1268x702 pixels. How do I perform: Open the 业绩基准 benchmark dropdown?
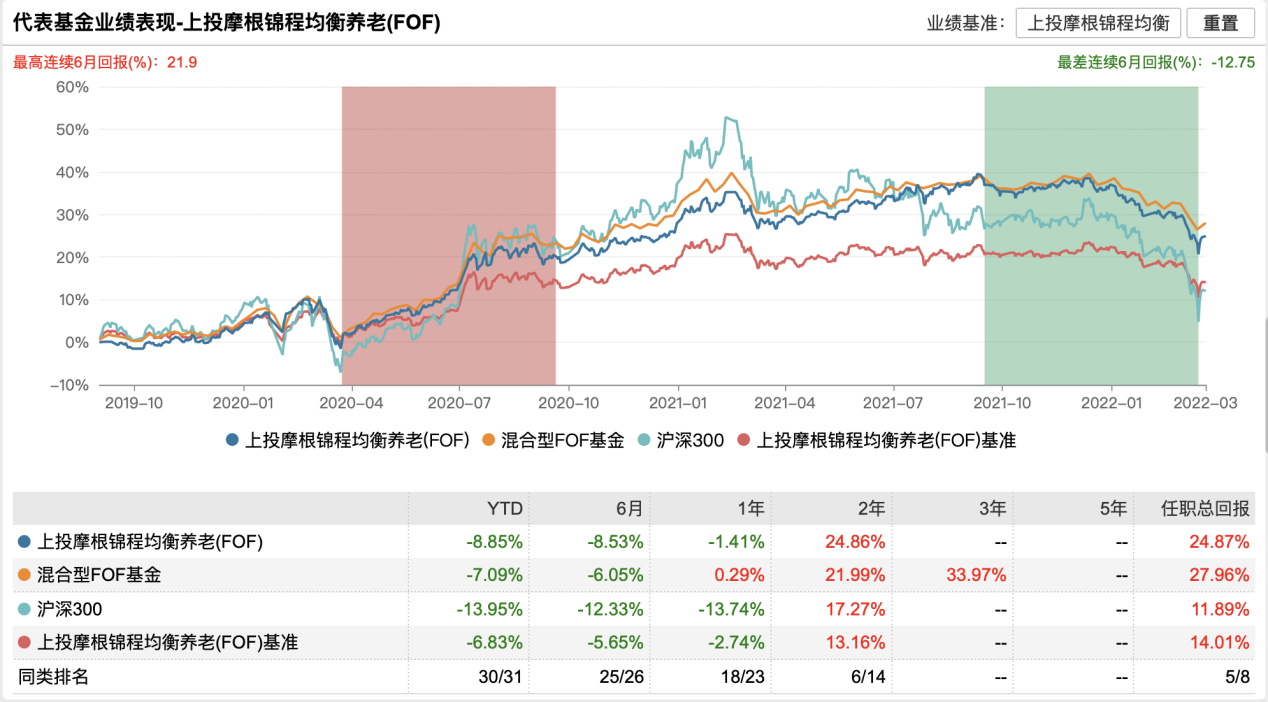click(x=1098, y=22)
